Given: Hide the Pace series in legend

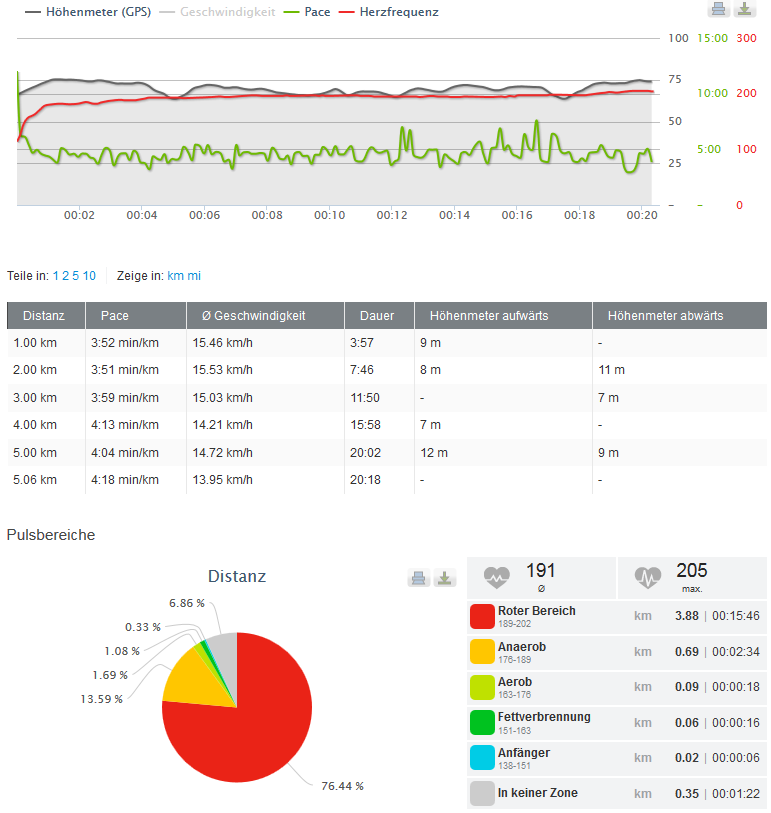Looking at the screenshot, I should 308,12.
